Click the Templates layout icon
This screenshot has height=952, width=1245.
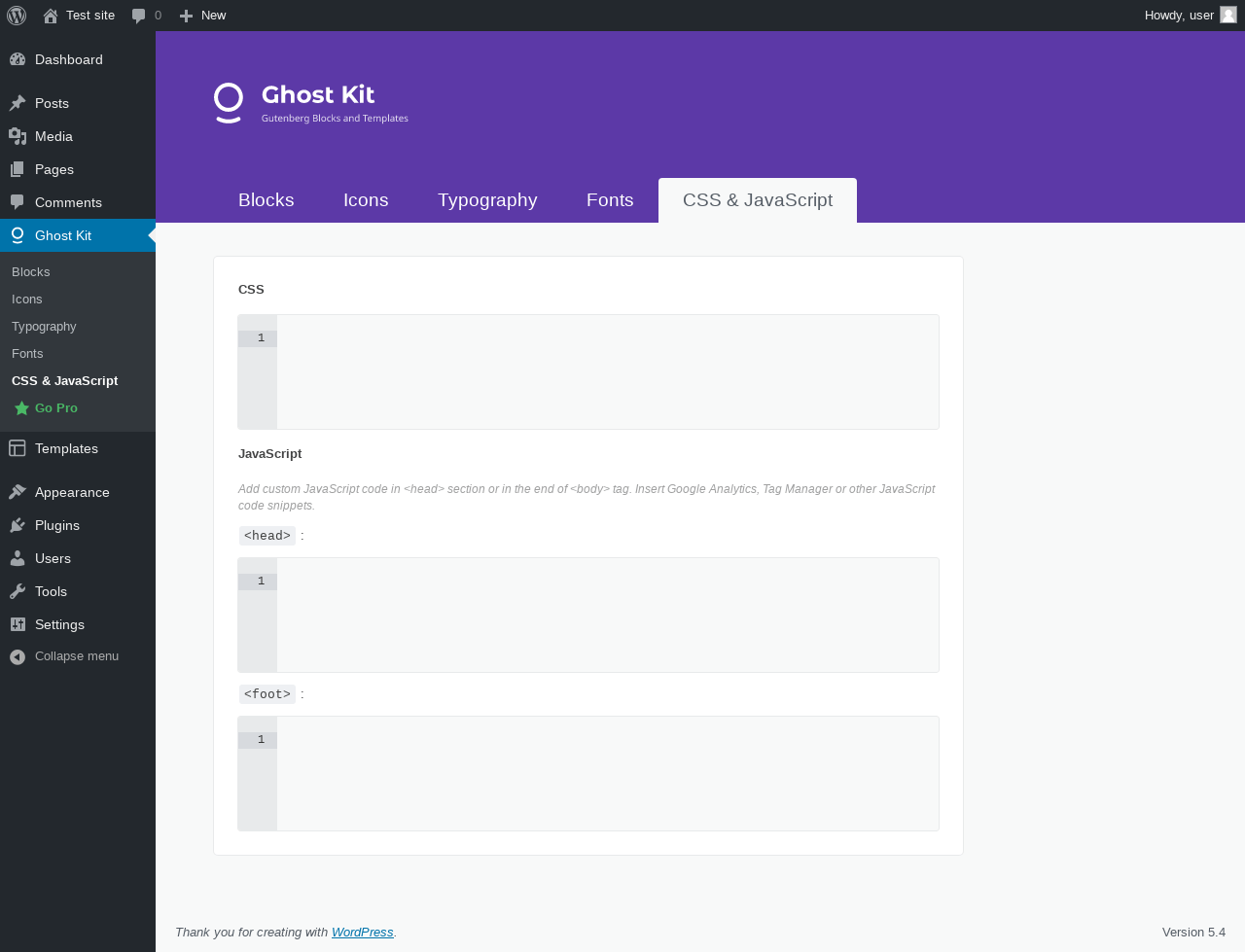[x=18, y=448]
